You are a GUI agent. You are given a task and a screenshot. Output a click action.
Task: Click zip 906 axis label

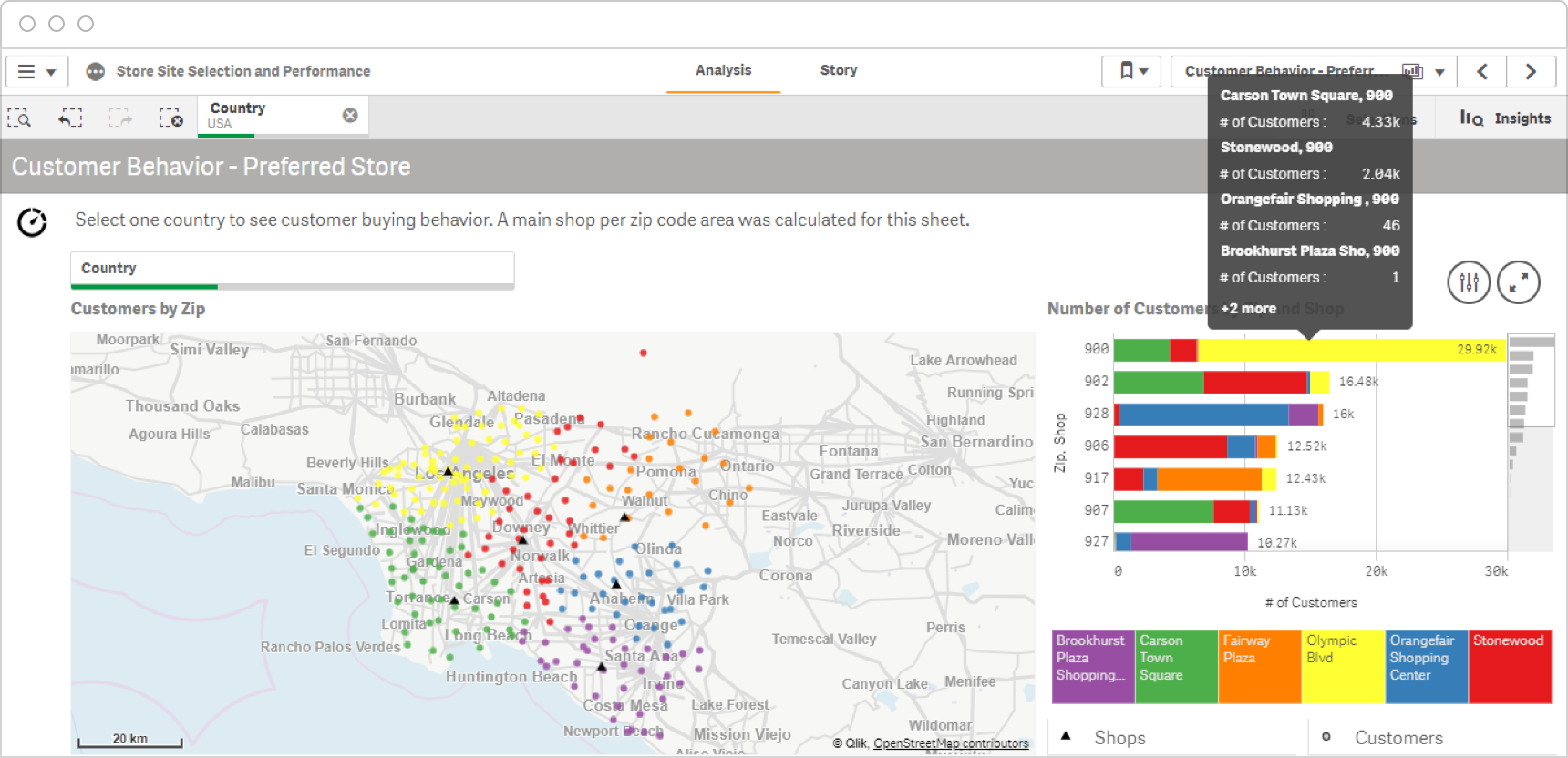1097,446
